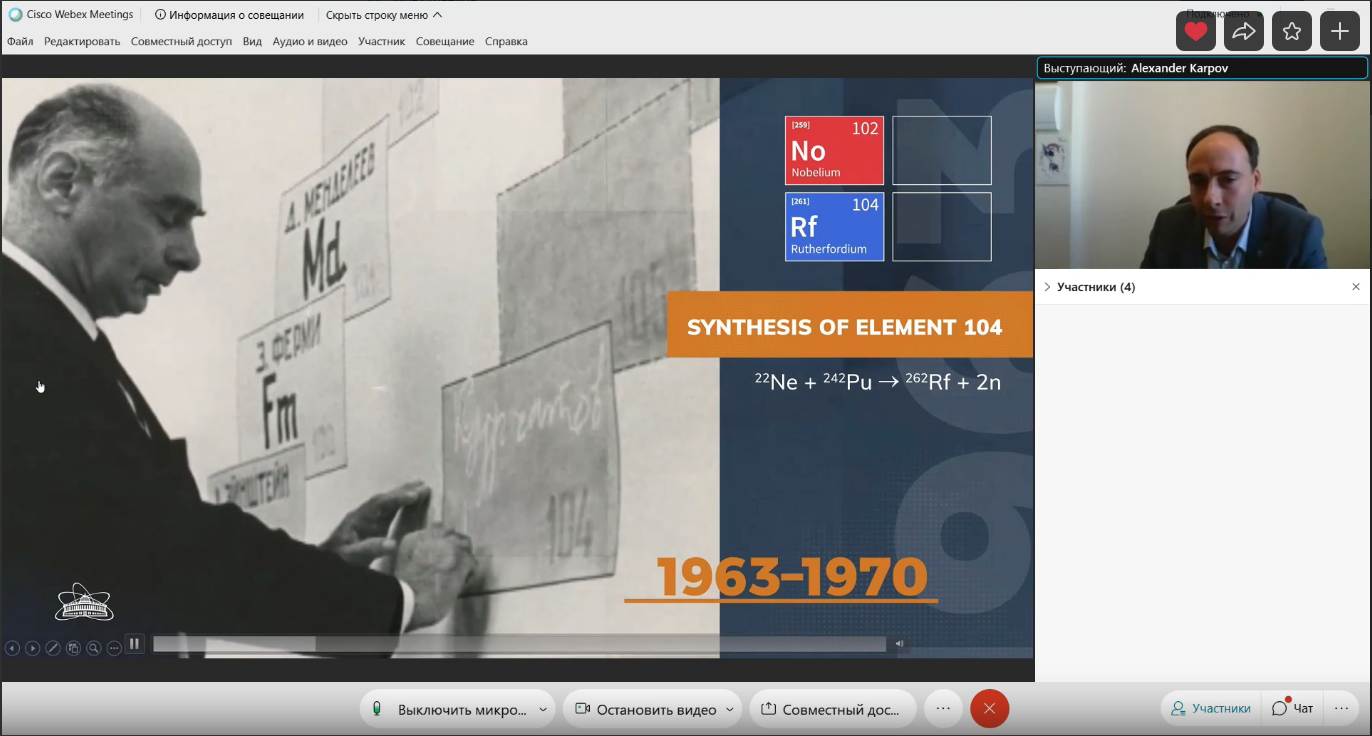Click the slideshow zoom magnifier icon
The image size is (1372, 736).
93,648
